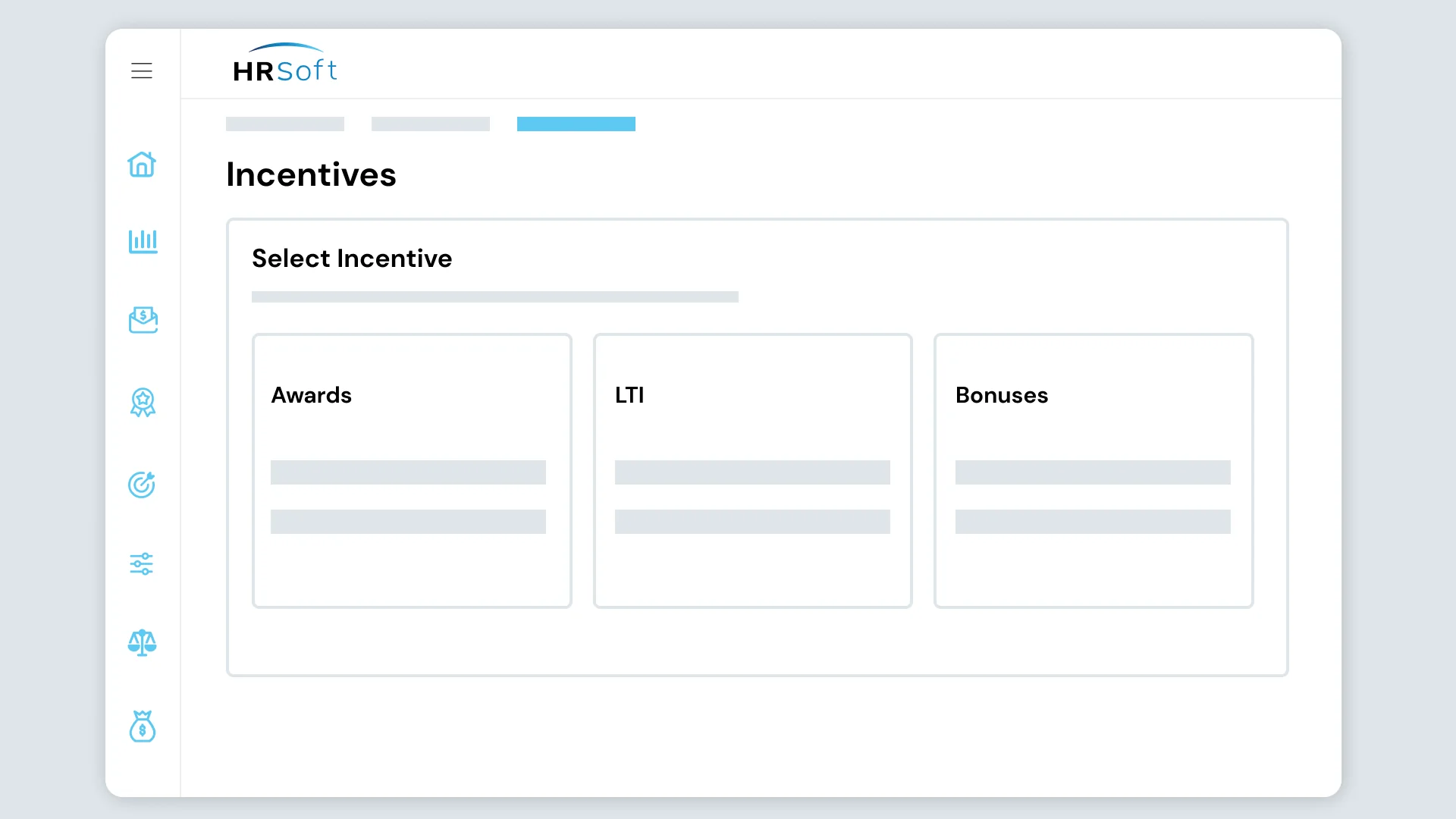Select the award ribbon sidebar icon
The width and height of the screenshot is (1456, 819).
point(143,403)
